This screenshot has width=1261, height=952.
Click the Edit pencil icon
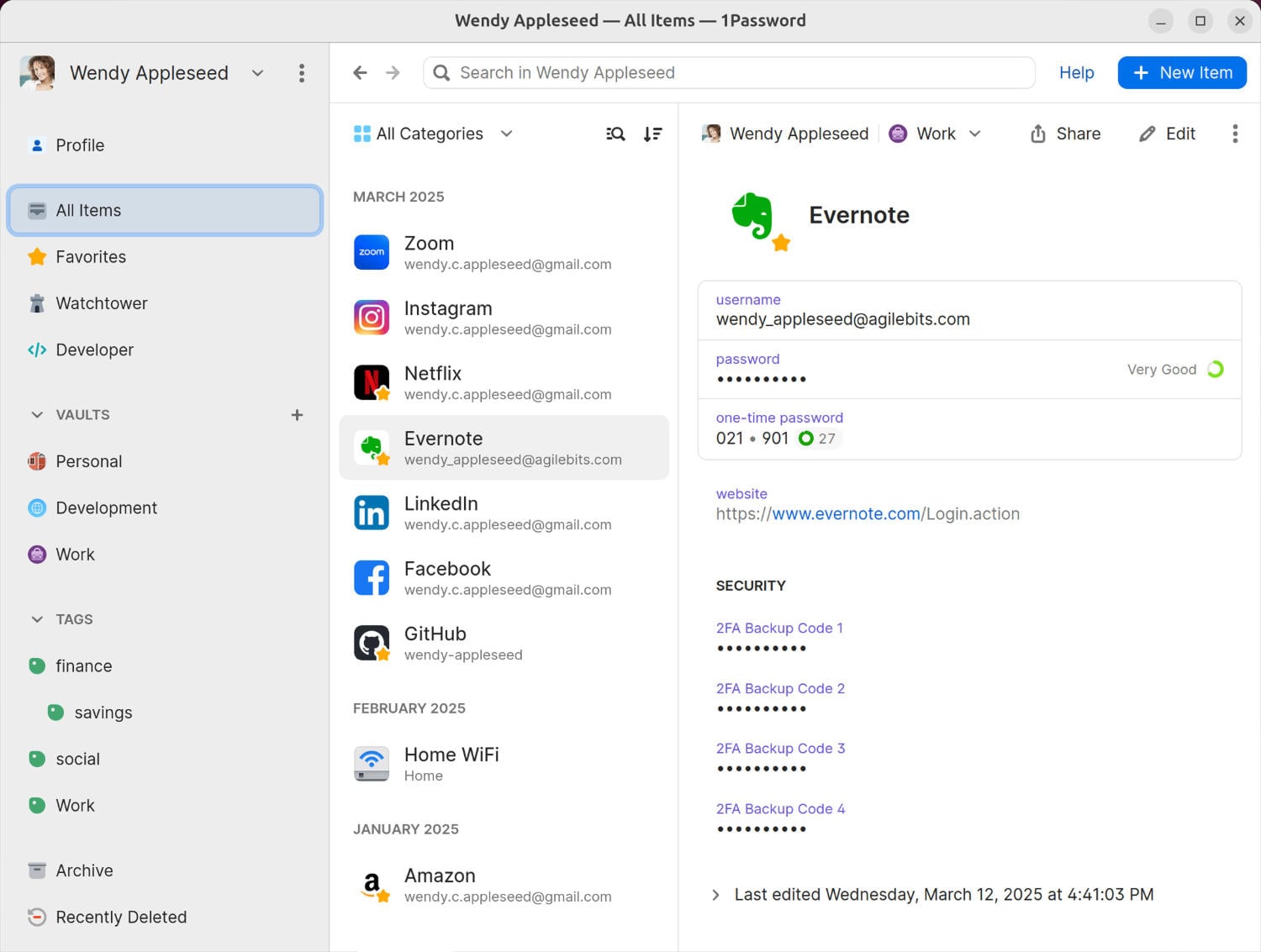click(1147, 134)
